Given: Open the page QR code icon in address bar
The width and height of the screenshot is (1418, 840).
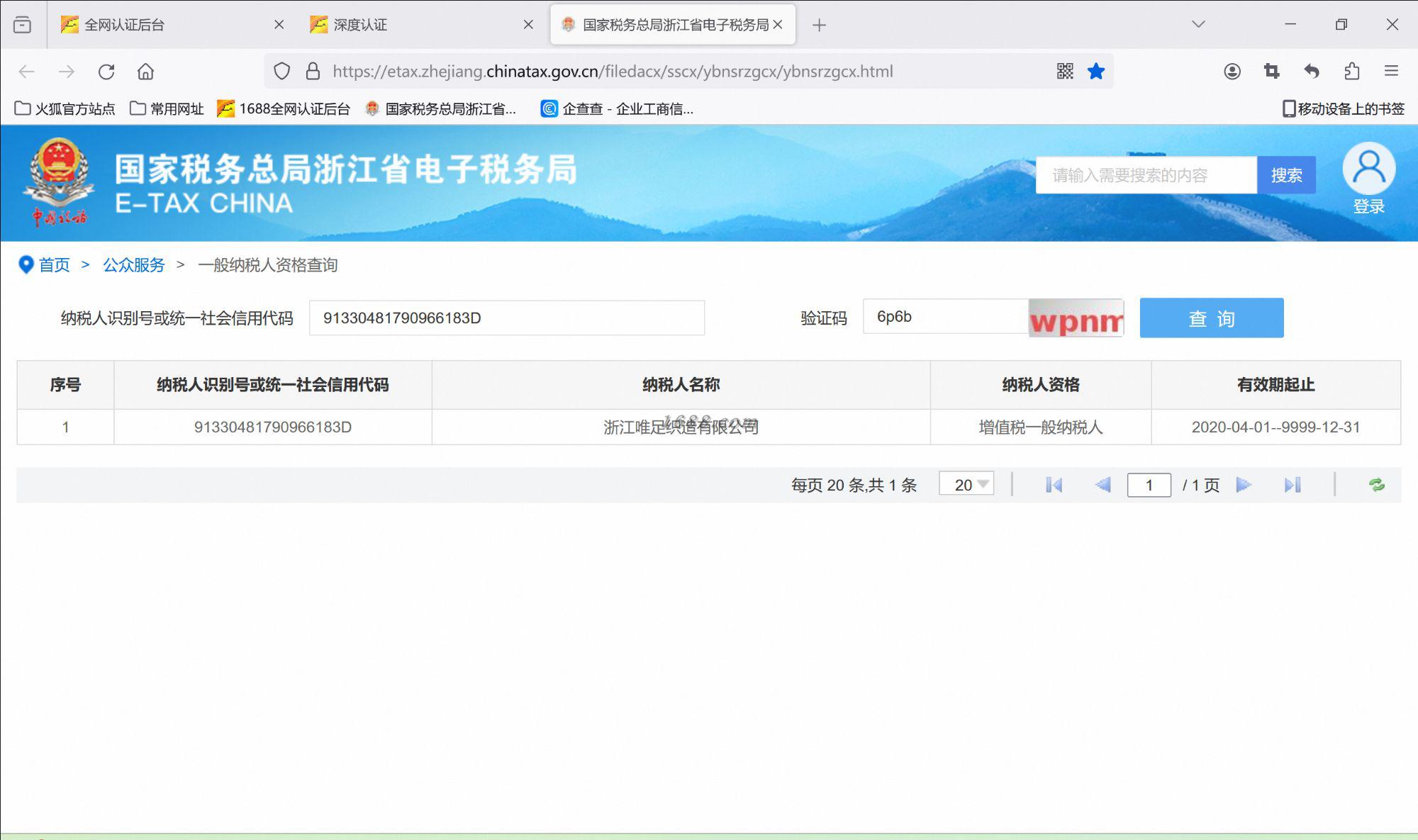Looking at the screenshot, I should 1064,71.
